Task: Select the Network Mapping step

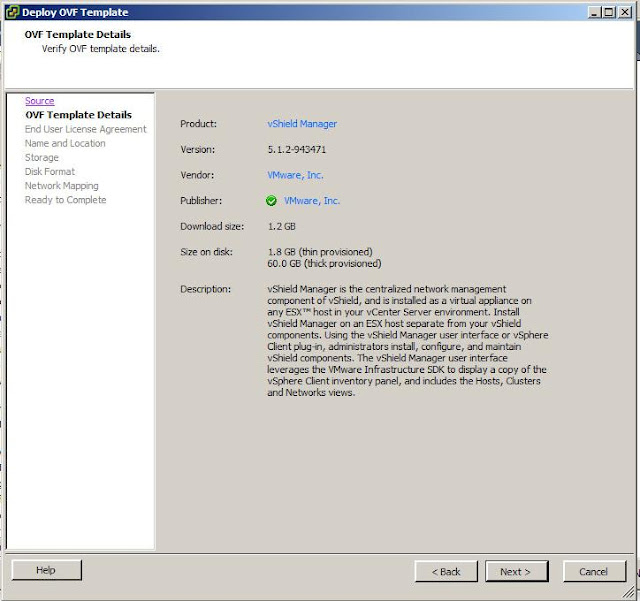Action: coord(62,186)
